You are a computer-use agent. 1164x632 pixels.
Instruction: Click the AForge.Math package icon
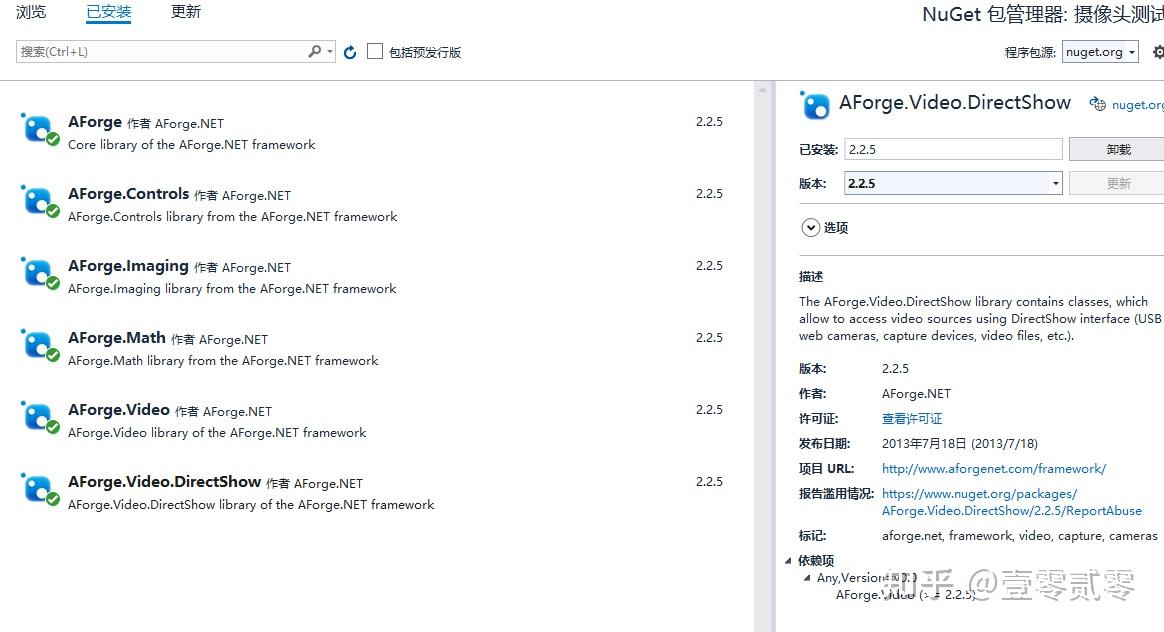[40, 344]
